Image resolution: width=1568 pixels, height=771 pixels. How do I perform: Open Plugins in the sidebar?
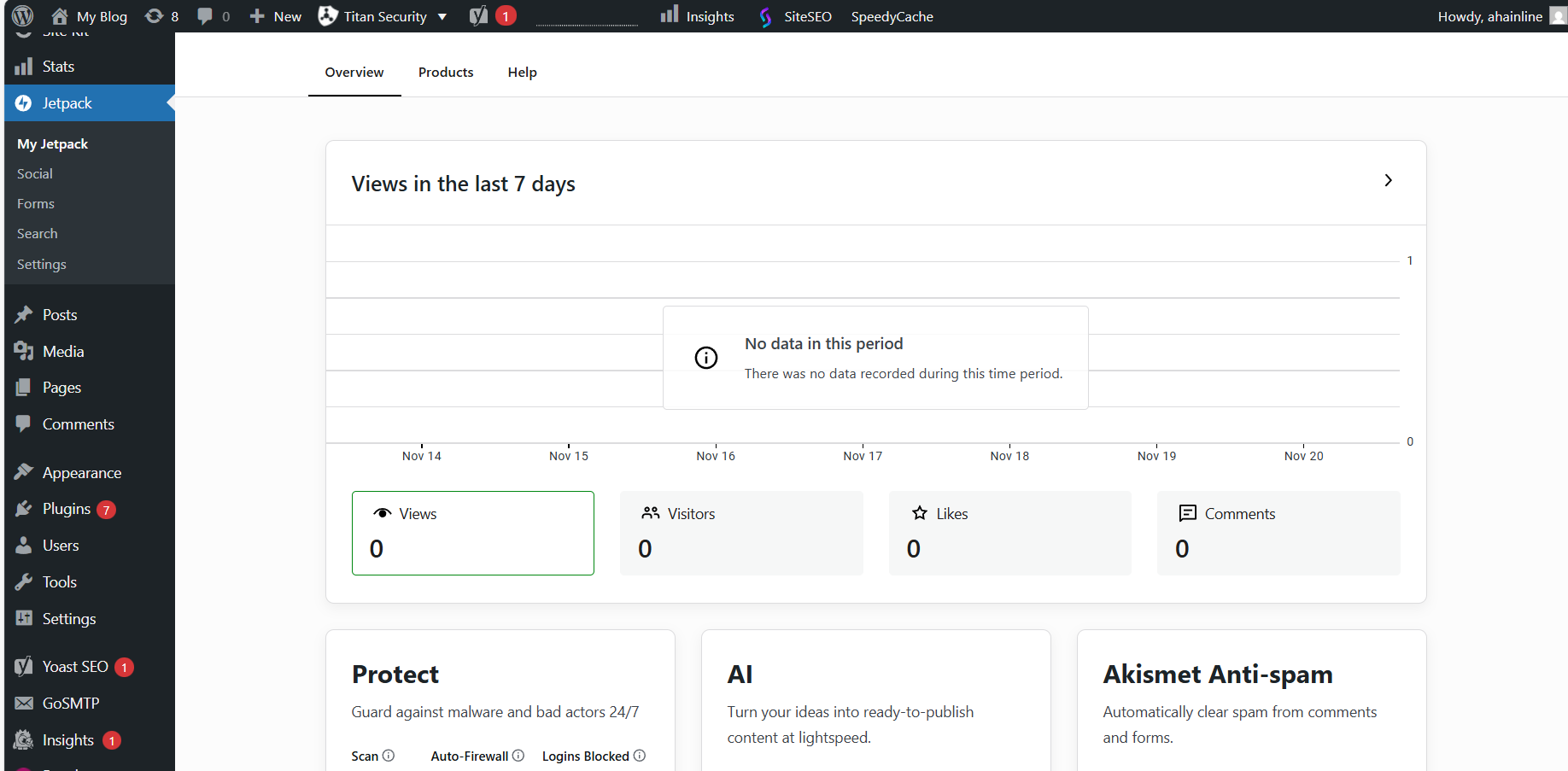tap(67, 509)
